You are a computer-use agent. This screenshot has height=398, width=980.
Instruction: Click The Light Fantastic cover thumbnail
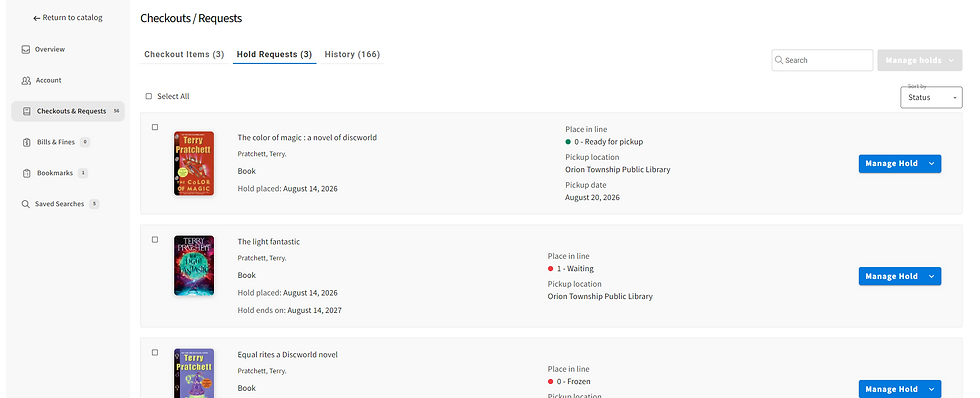click(194, 266)
